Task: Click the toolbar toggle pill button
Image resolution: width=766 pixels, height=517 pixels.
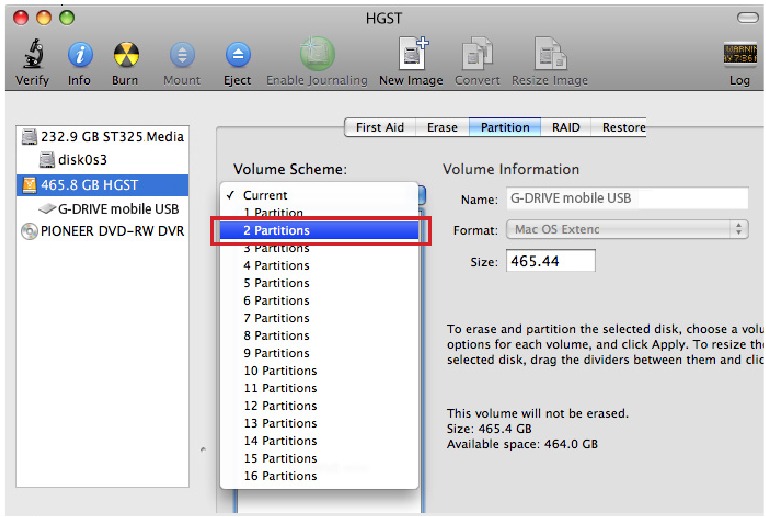Action: point(747,18)
